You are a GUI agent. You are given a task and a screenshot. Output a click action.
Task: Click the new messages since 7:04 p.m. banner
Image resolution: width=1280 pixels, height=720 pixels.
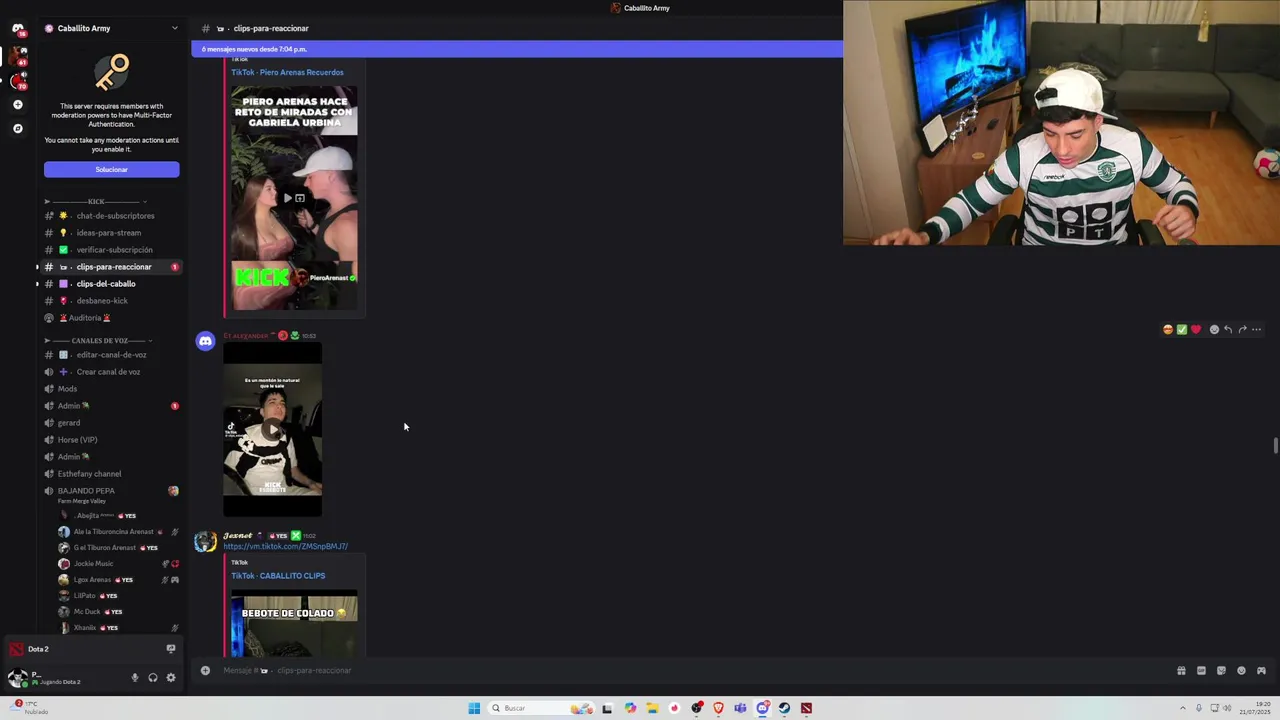[517, 49]
